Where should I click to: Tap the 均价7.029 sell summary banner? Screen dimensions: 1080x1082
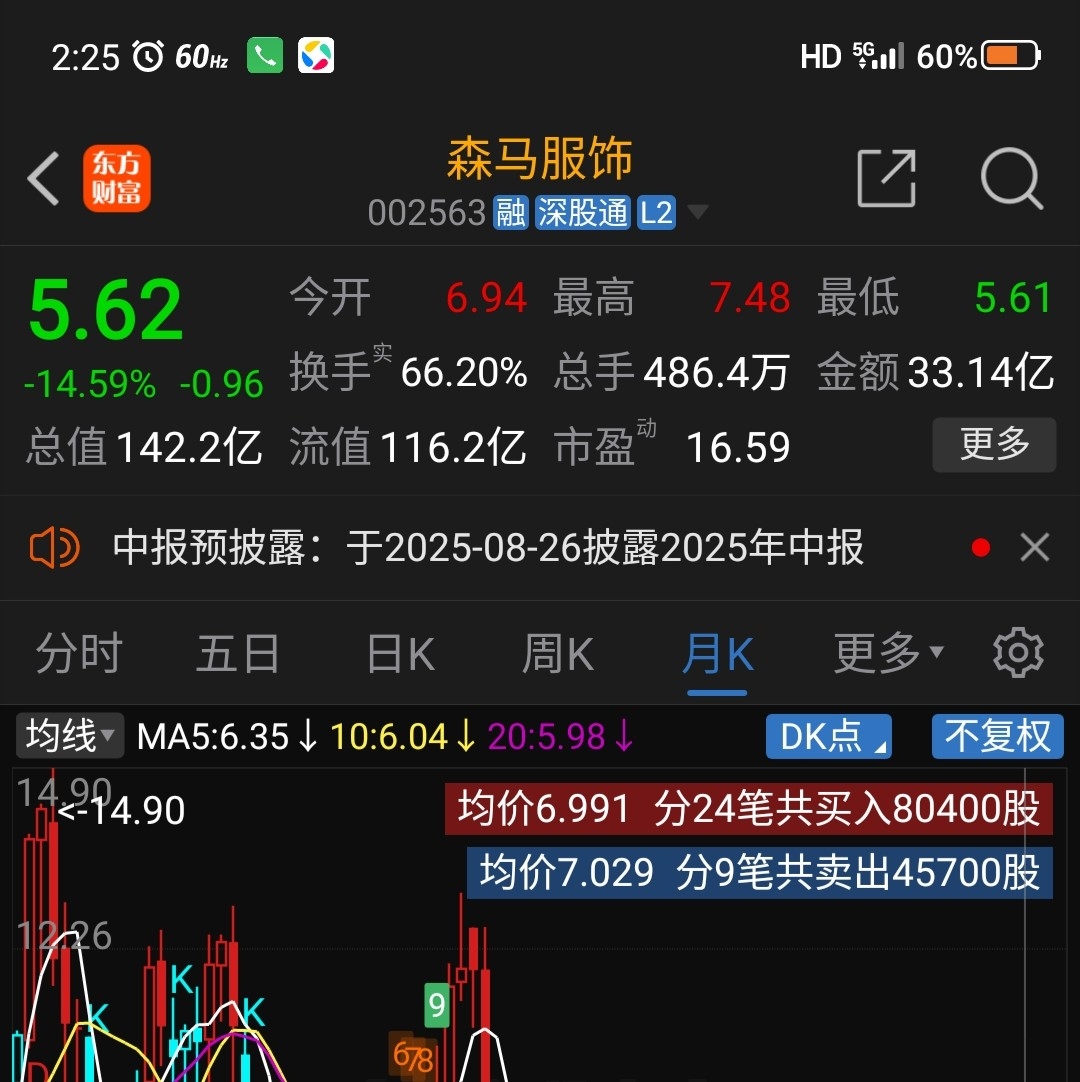pos(760,872)
